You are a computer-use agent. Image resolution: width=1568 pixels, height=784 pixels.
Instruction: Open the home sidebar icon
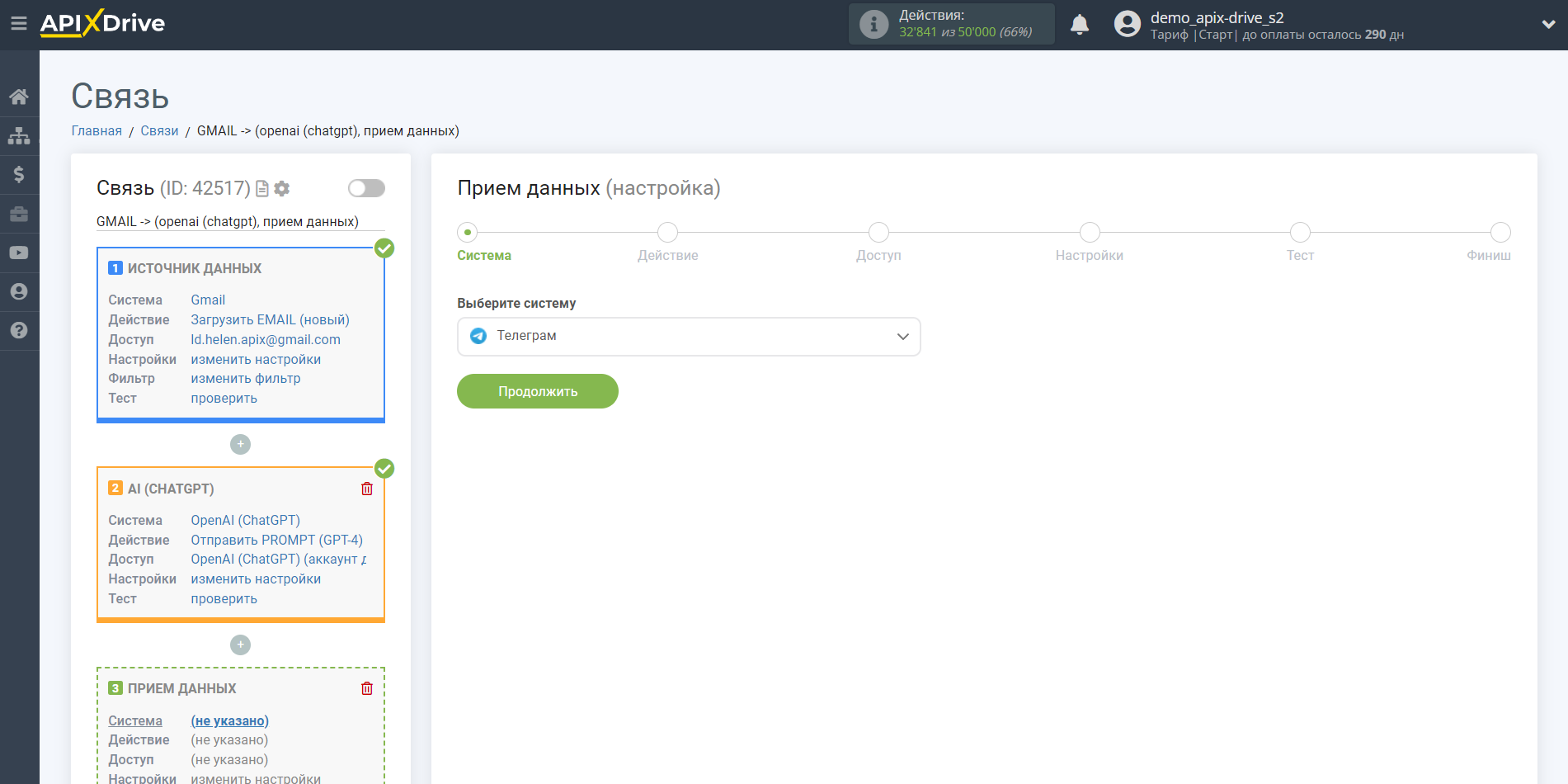[x=19, y=97]
